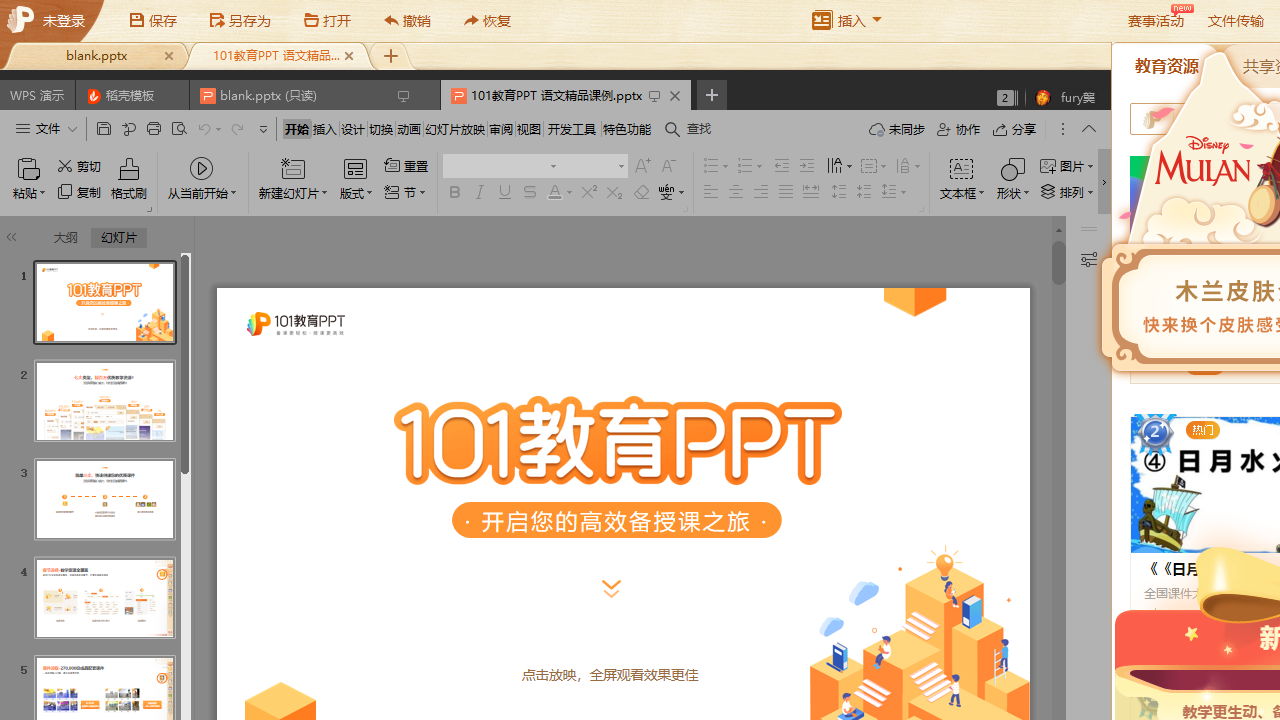The height and width of the screenshot is (720, 1280).
Task: Toggle subscript formatting
Action: pyautogui.click(x=614, y=192)
